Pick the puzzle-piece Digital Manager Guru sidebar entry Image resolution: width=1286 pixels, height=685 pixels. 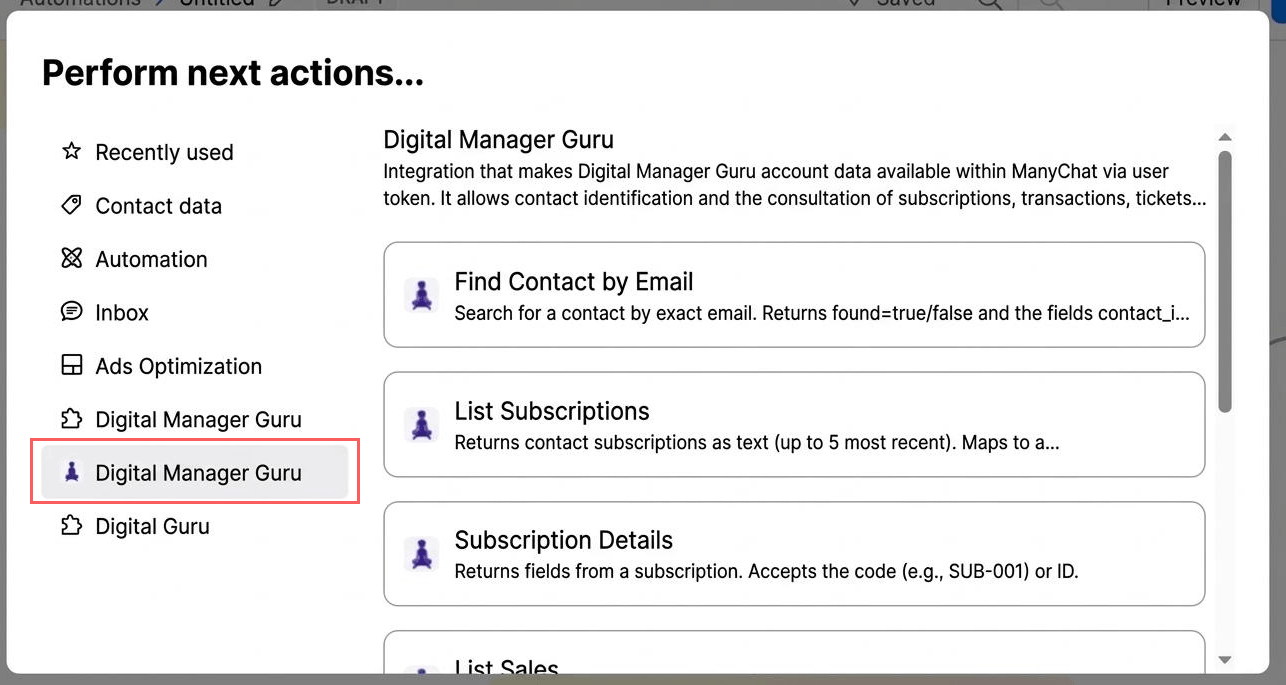point(195,419)
